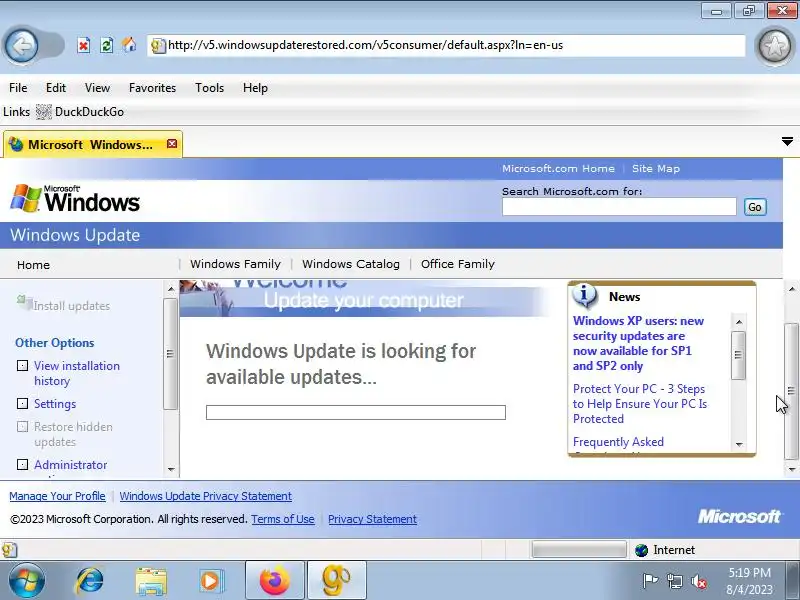Open the Site Map link
Viewport: 800px width, 600px height.
click(x=656, y=168)
